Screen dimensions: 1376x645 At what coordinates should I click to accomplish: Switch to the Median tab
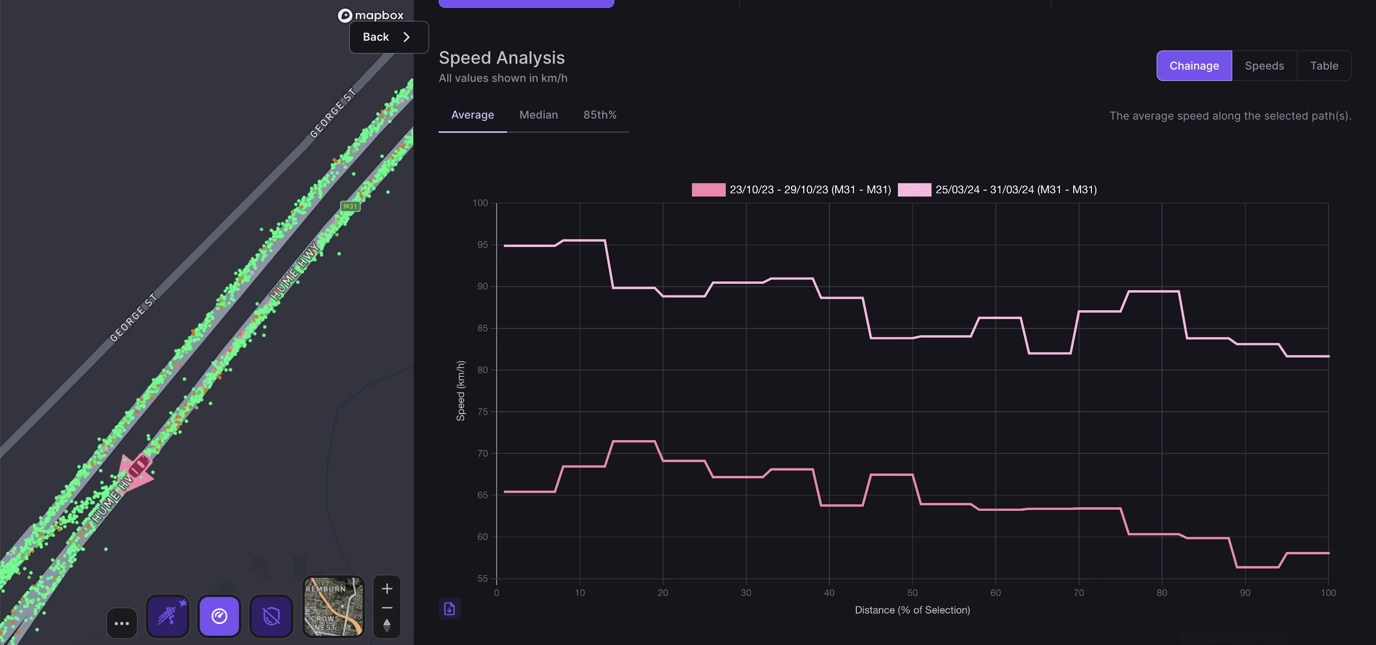coord(538,115)
